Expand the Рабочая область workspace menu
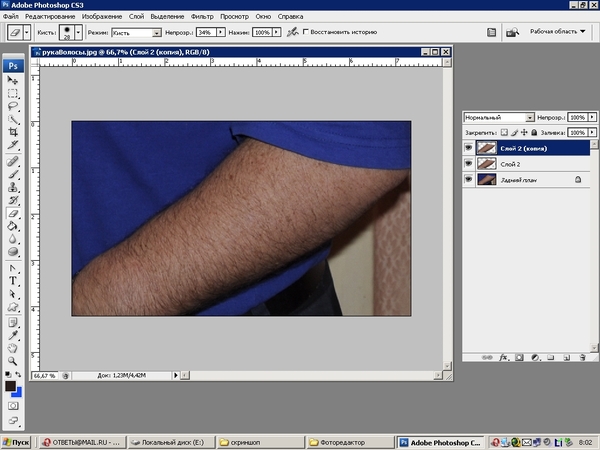This screenshot has width=600, height=450. 556,32
